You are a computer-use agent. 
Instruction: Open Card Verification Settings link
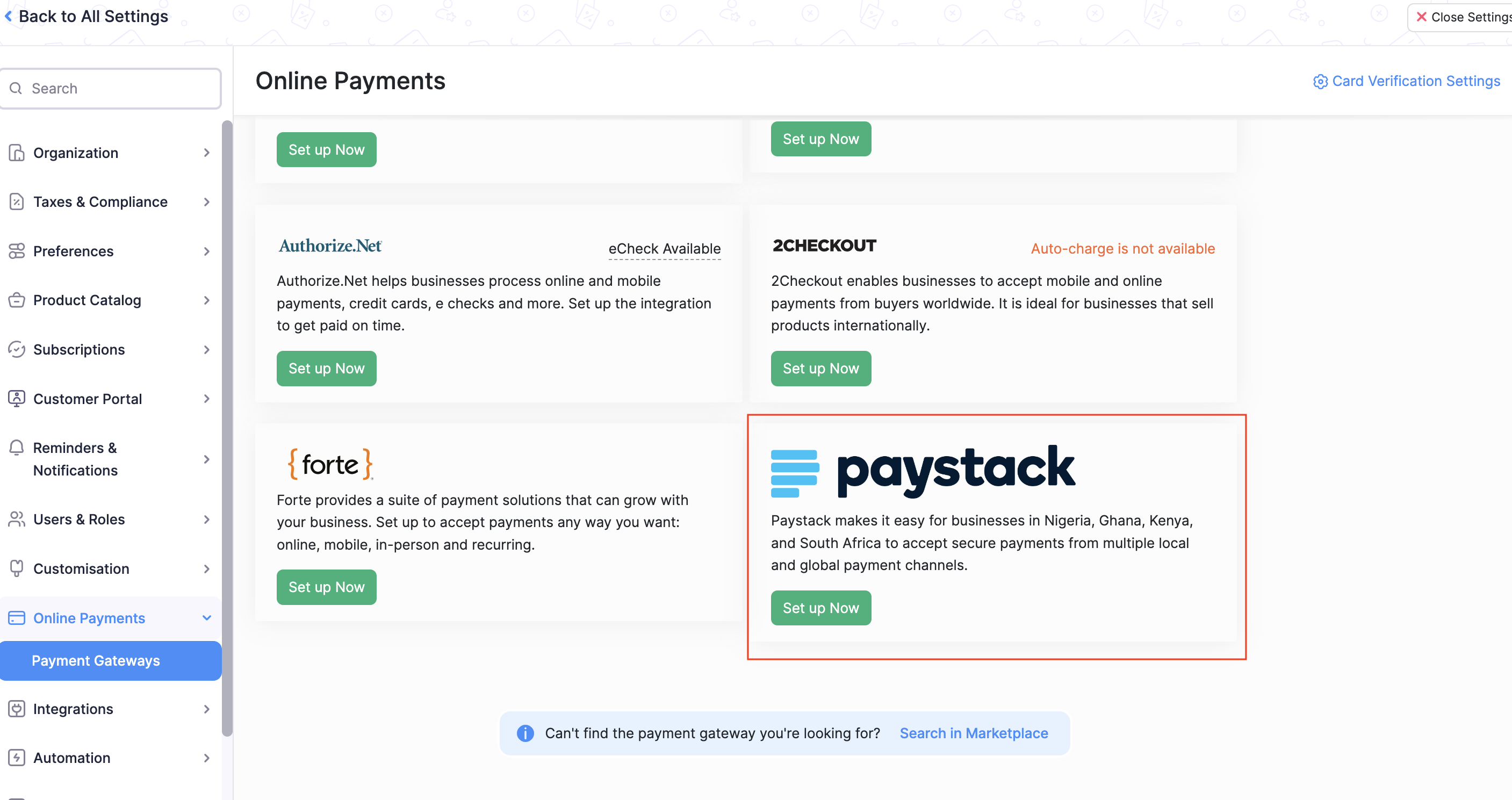click(x=1406, y=81)
